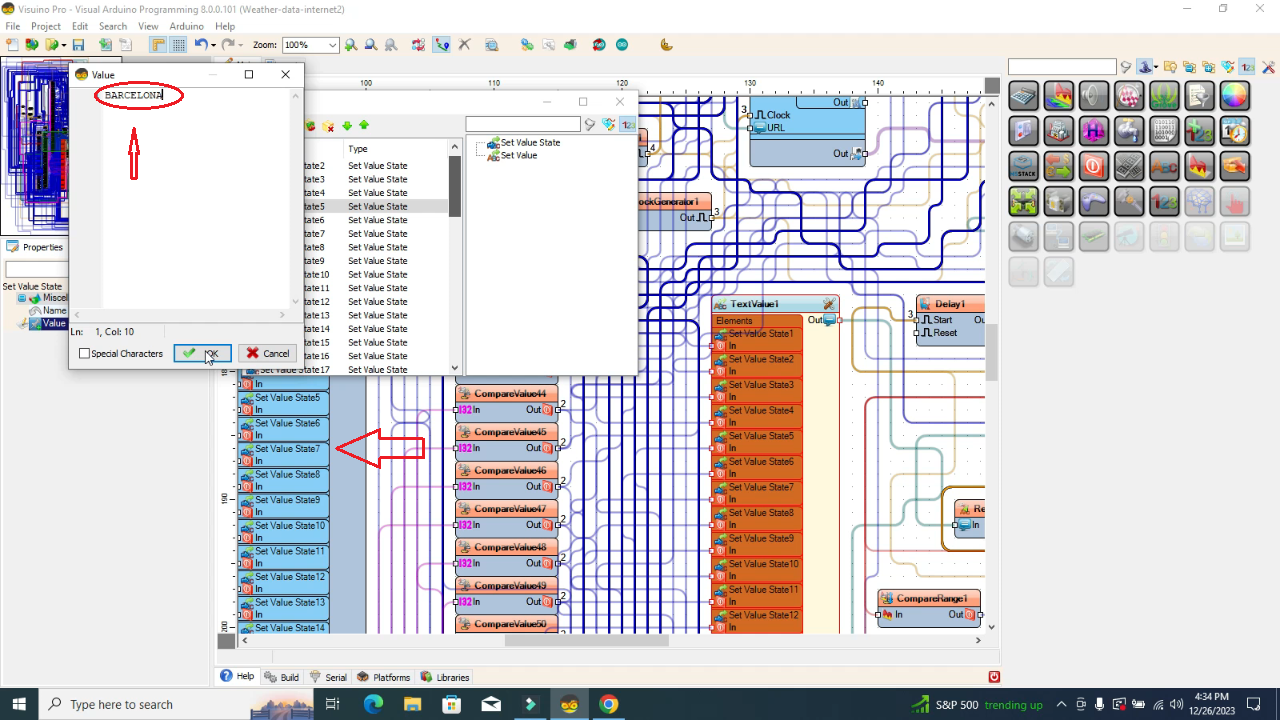This screenshot has height=720, width=1280.
Task: Click the component palette search field
Action: (x=1062, y=67)
